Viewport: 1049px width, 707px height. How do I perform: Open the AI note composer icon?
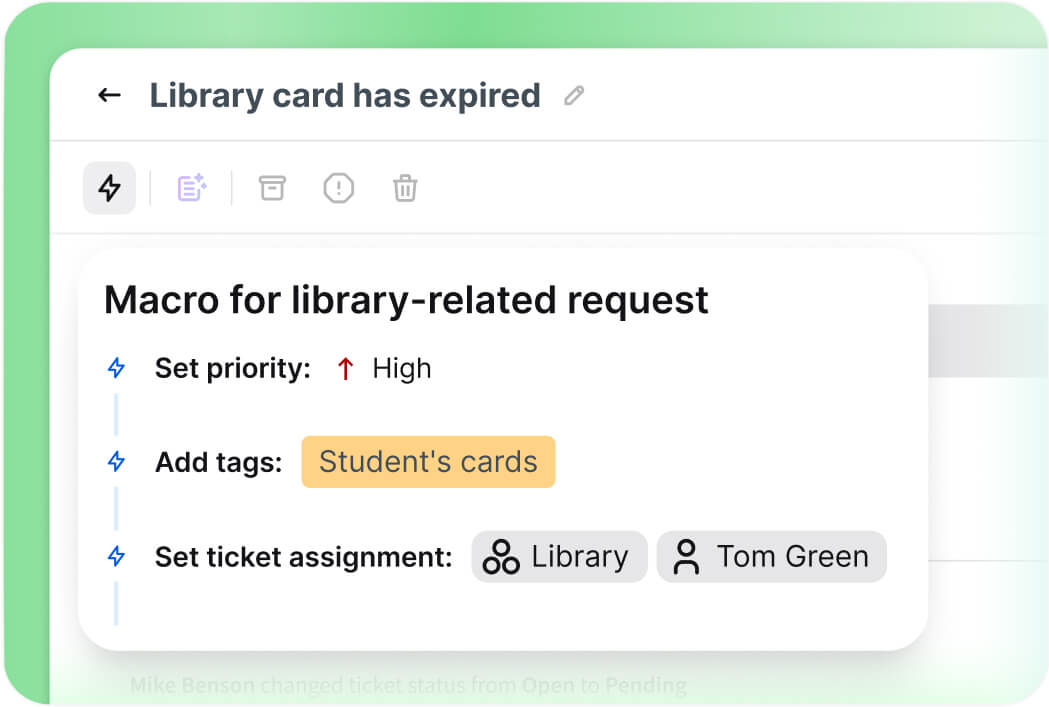190,188
